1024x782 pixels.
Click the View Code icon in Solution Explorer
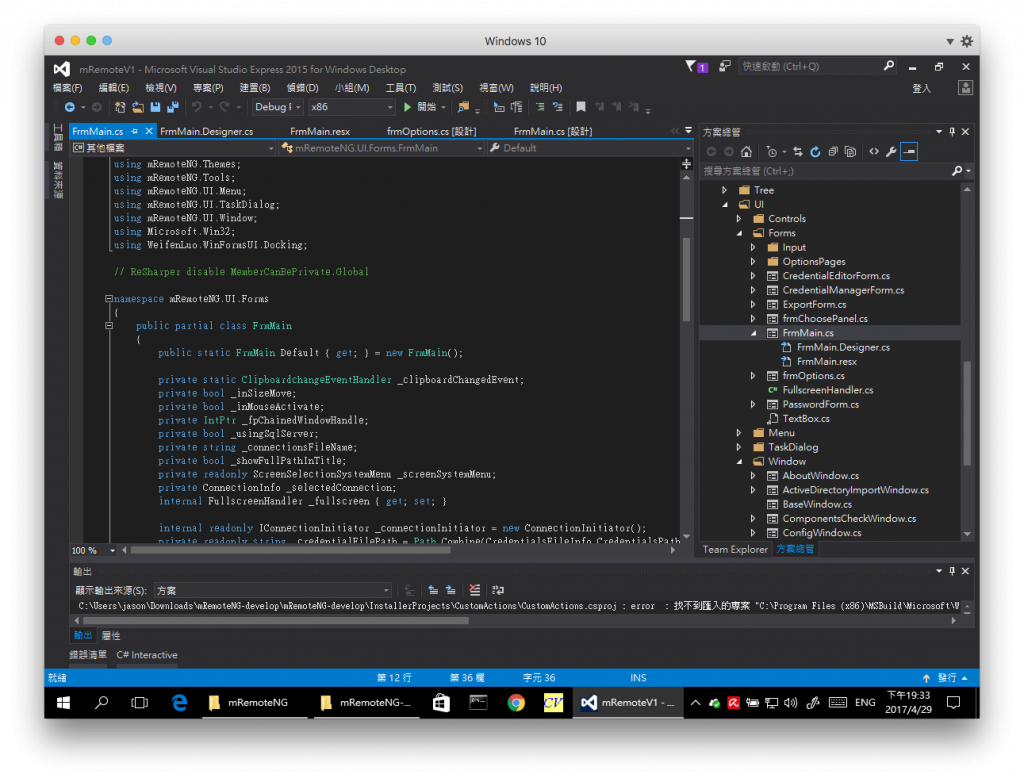click(x=873, y=152)
